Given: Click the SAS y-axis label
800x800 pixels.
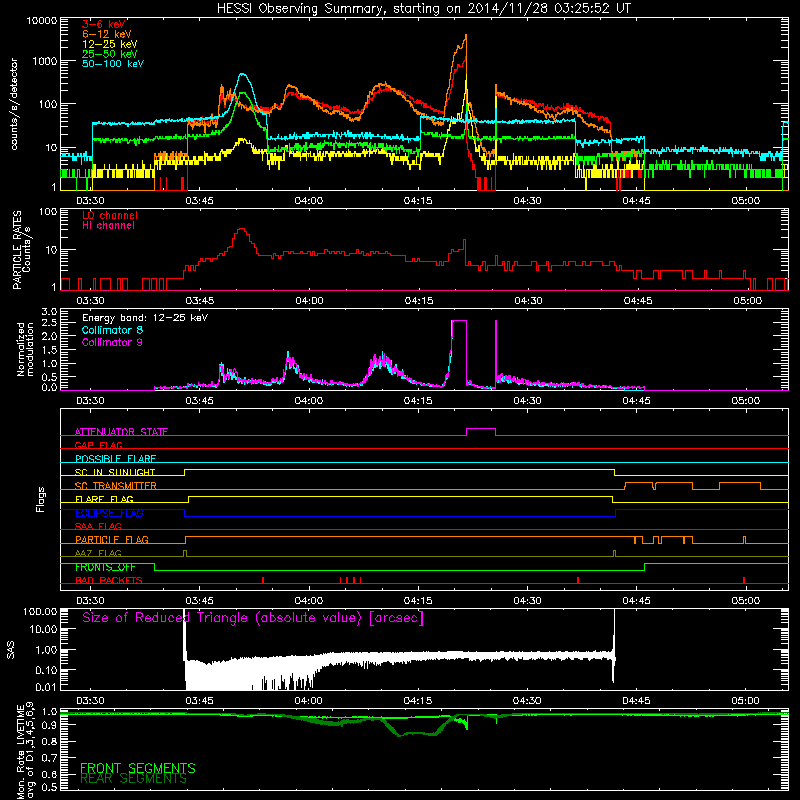Looking at the screenshot, I should coord(11,649).
